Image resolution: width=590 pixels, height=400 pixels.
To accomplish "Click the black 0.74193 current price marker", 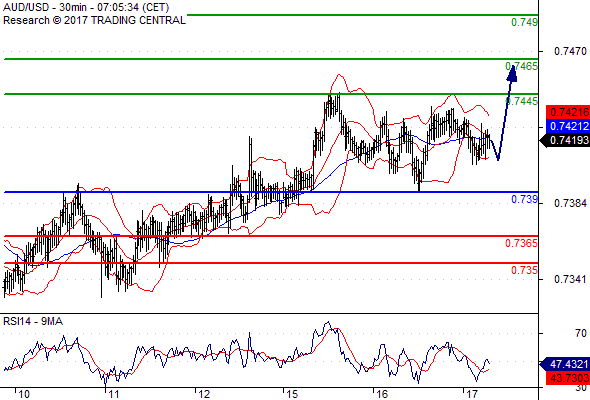I will coord(565,140).
